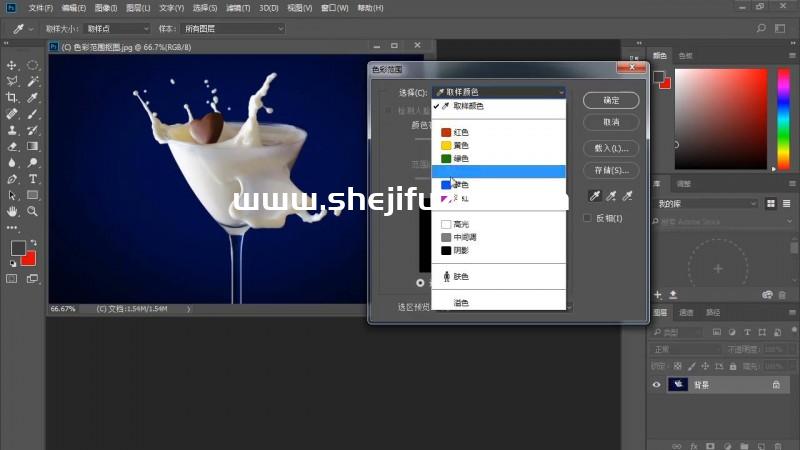The height and width of the screenshot is (450, 800).
Task: Click swap foreground and background colors arrow
Action: click(x=33, y=243)
